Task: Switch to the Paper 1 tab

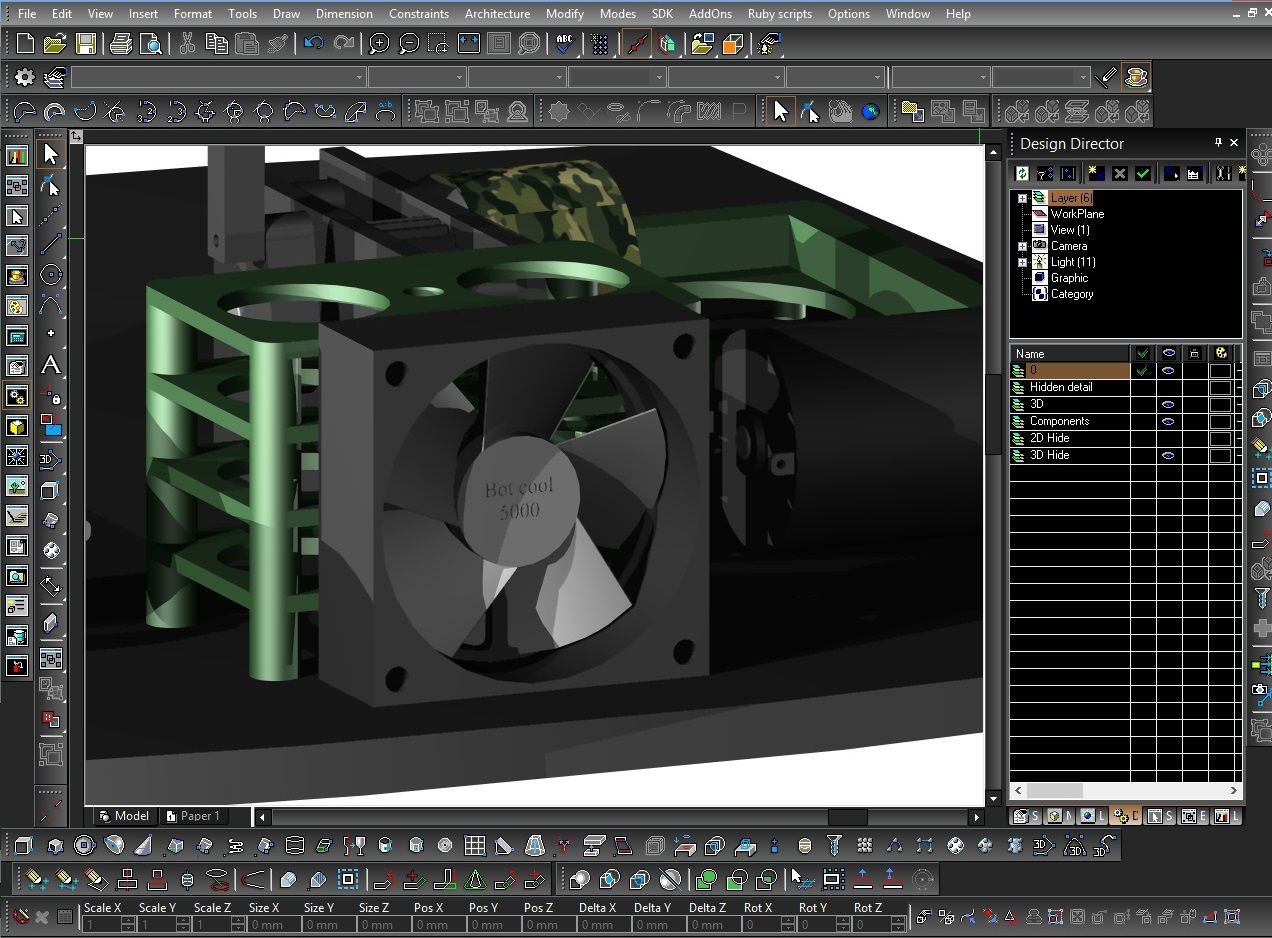Action: pos(199,816)
